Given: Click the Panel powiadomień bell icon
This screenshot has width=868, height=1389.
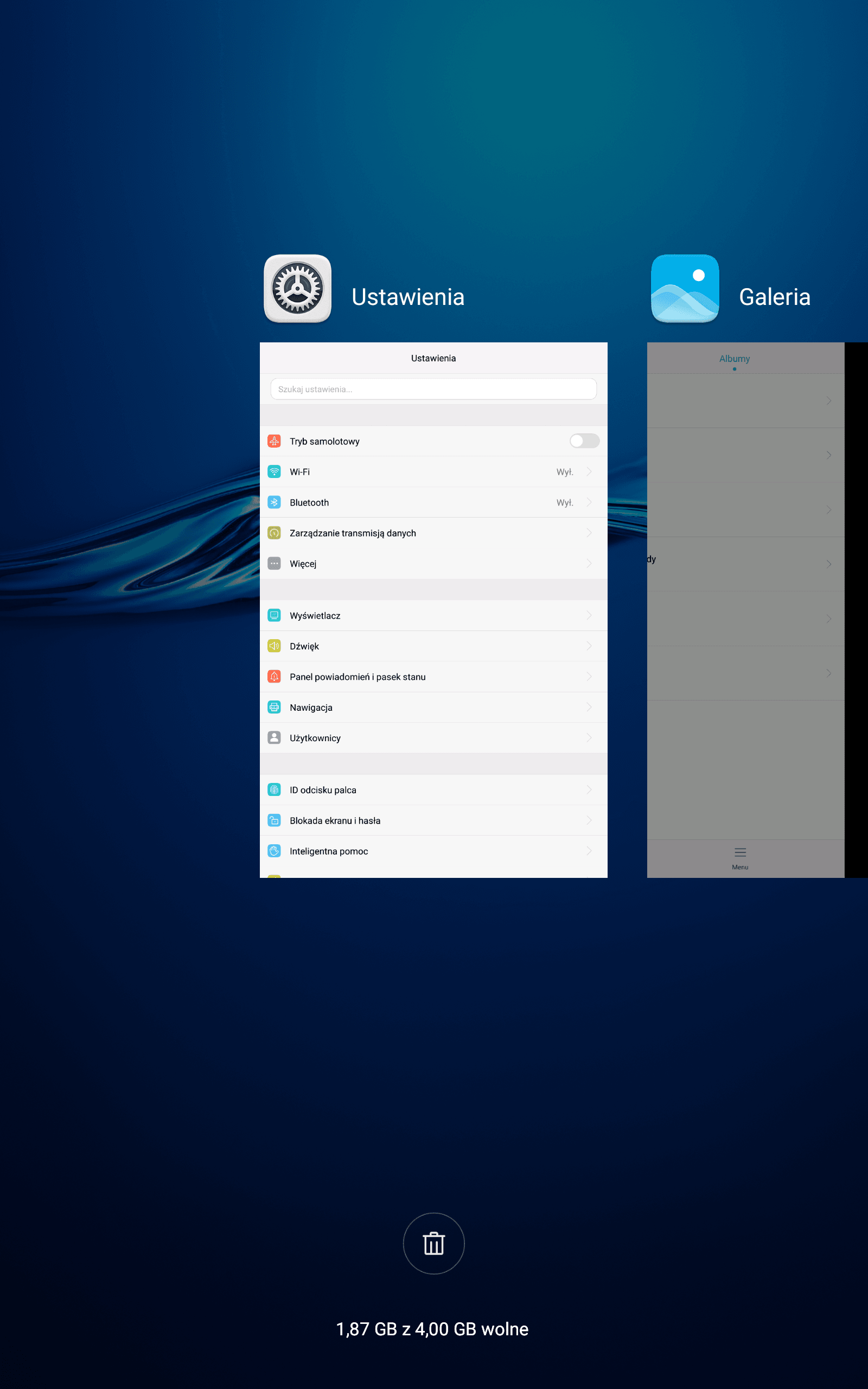Looking at the screenshot, I should 275,677.
